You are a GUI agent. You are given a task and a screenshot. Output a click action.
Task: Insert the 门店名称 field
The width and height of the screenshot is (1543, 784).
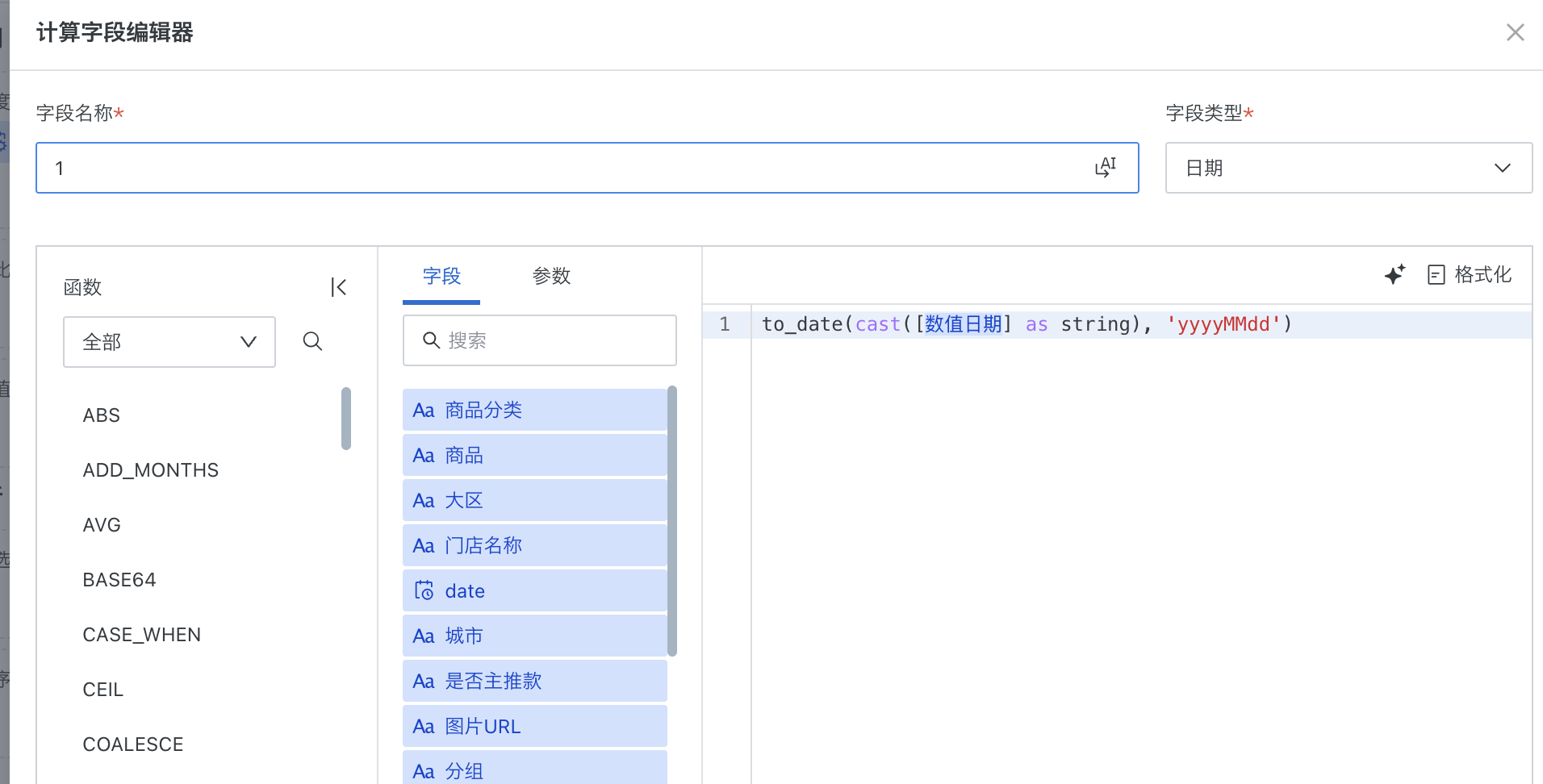tap(535, 545)
